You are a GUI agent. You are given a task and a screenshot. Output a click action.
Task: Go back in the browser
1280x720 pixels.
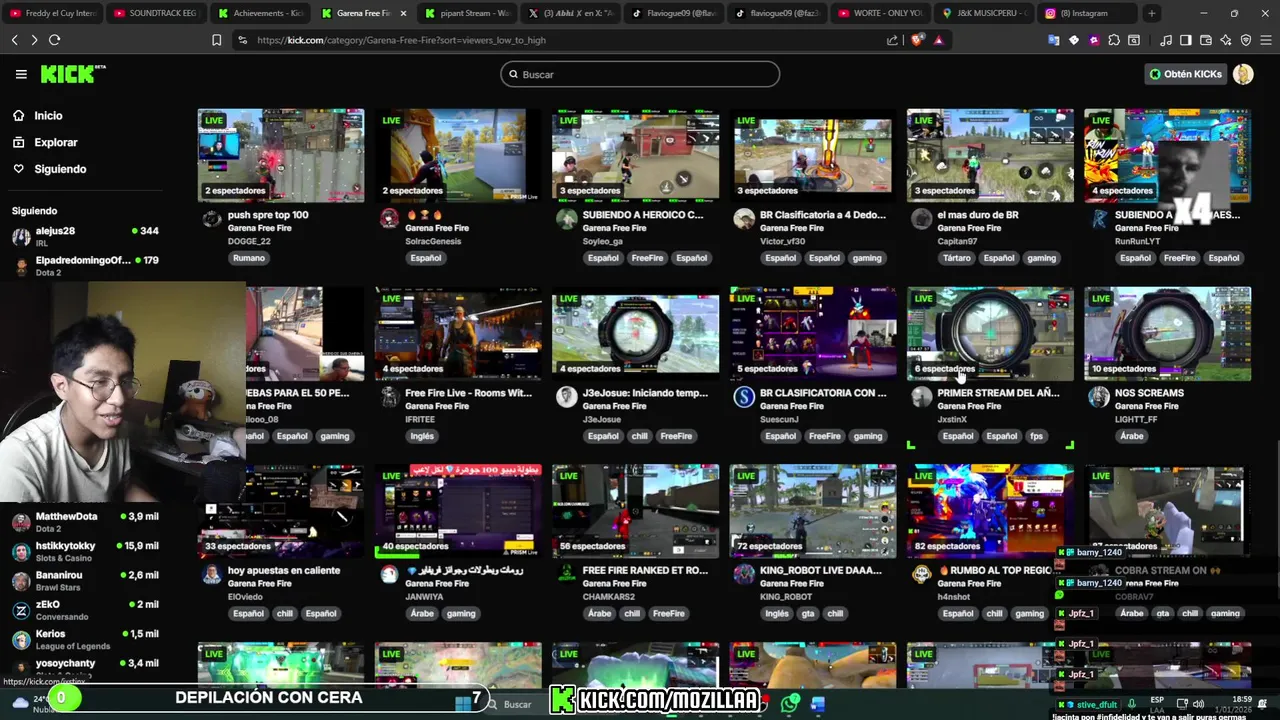[x=14, y=40]
